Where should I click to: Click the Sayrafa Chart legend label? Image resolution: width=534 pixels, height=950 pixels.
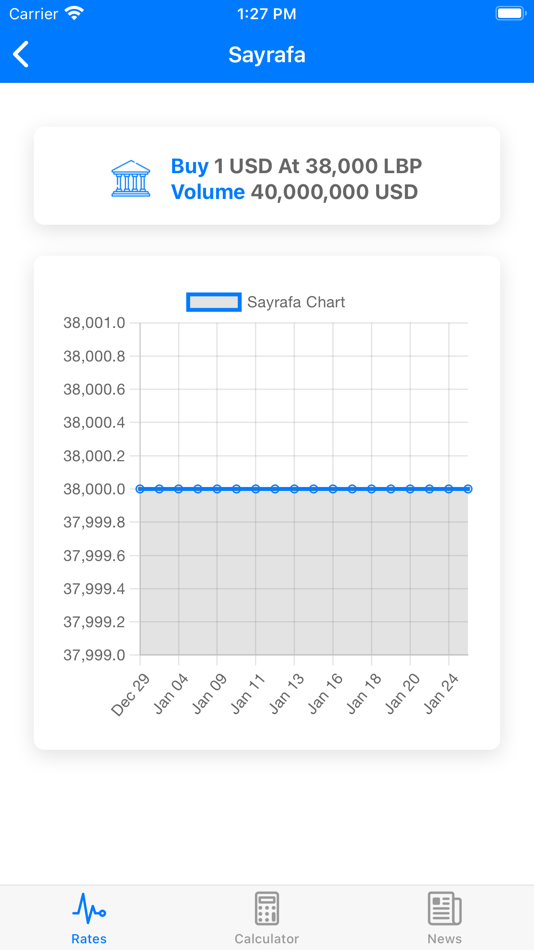[296, 302]
